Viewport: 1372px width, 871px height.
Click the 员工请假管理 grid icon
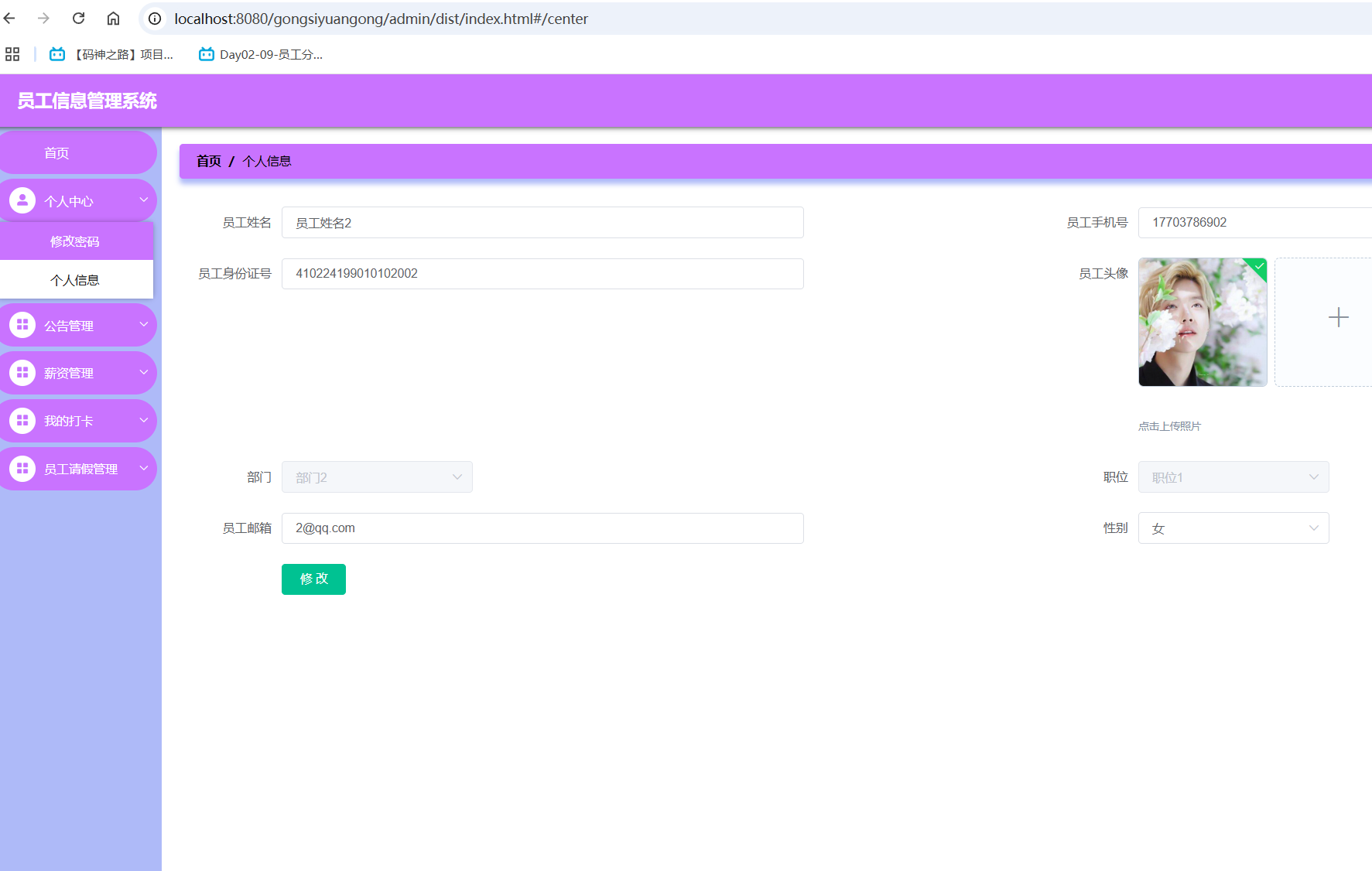[x=22, y=469]
